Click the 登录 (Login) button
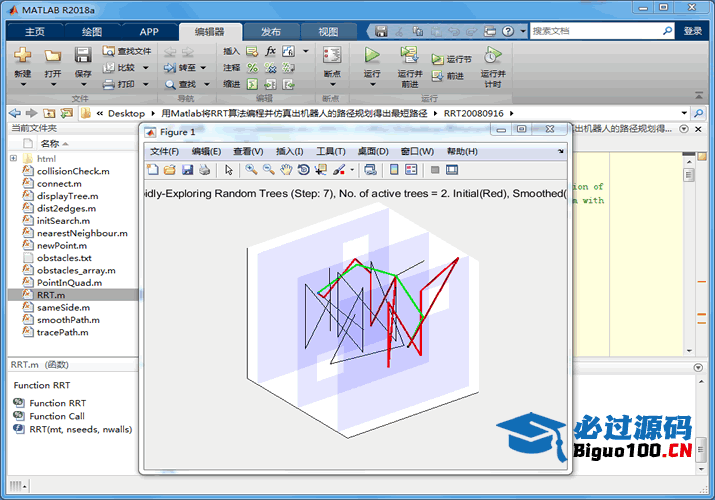 693,31
